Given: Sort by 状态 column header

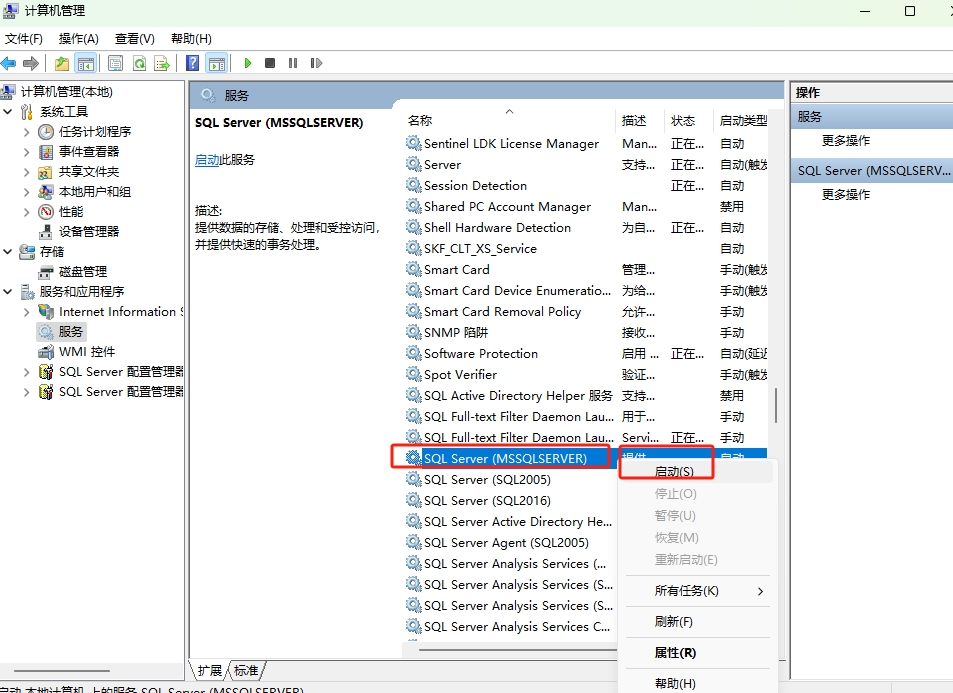Looking at the screenshot, I should coord(689,120).
